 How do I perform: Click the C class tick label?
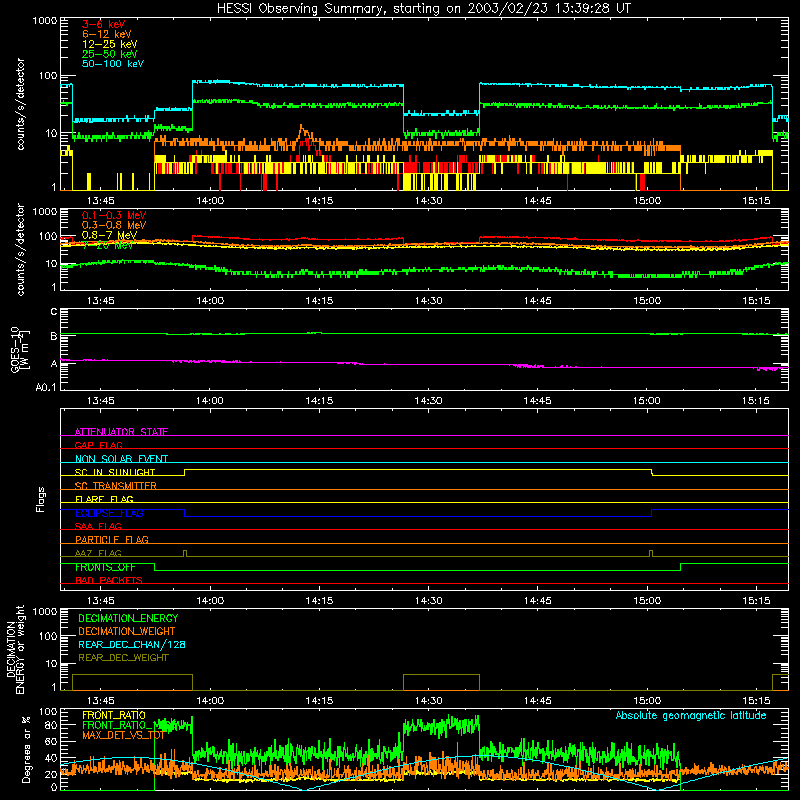pyautogui.click(x=54, y=311)
